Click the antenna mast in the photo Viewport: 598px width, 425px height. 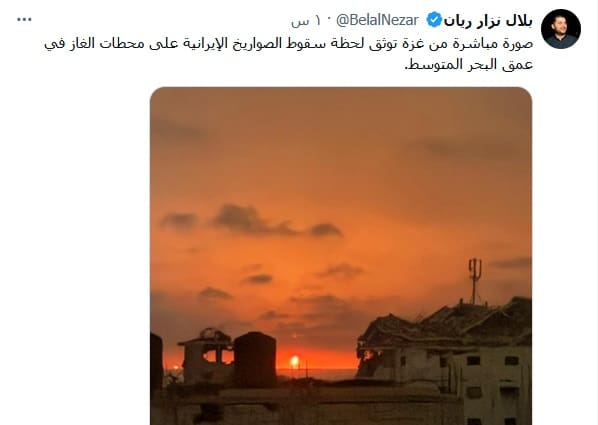tap(474, 282)
